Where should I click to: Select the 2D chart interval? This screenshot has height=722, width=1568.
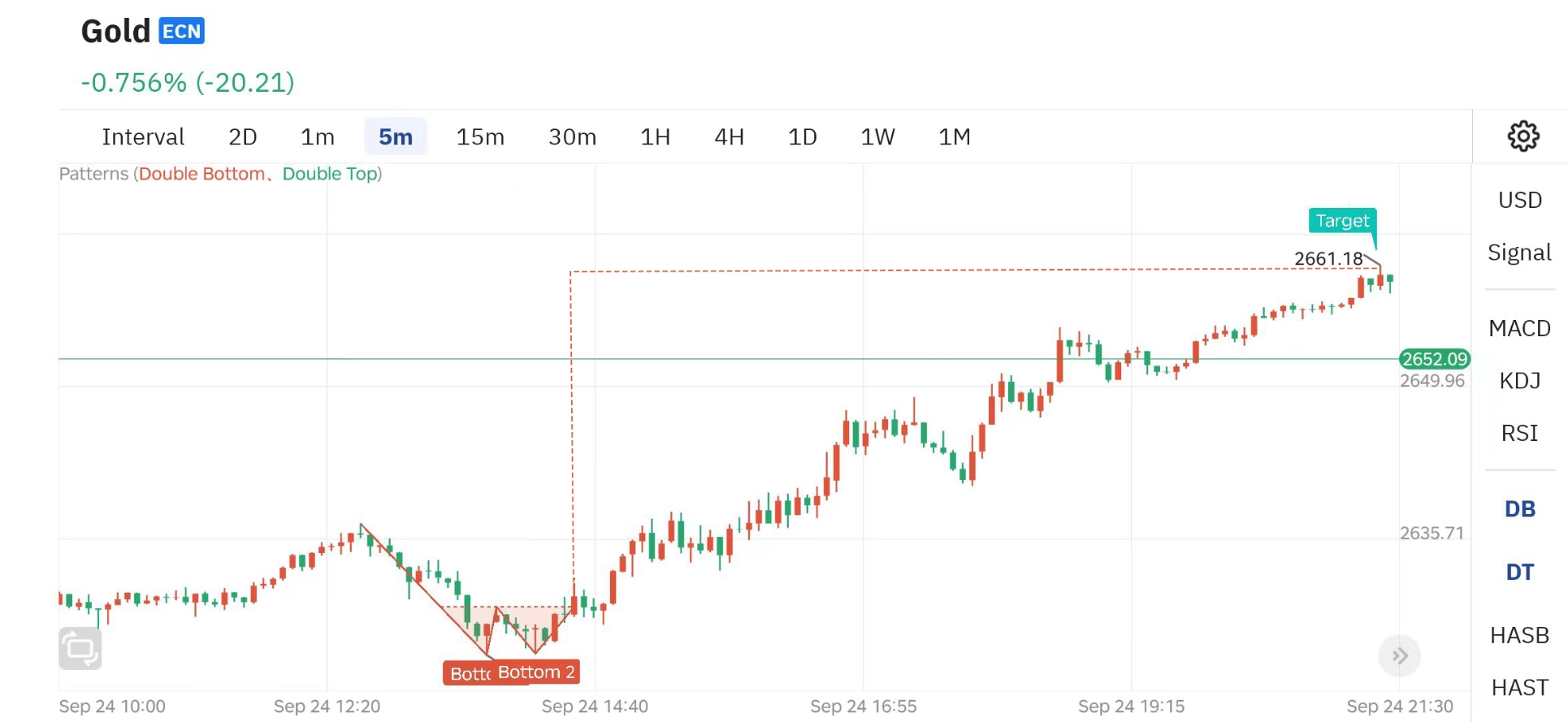pos(242,136)
